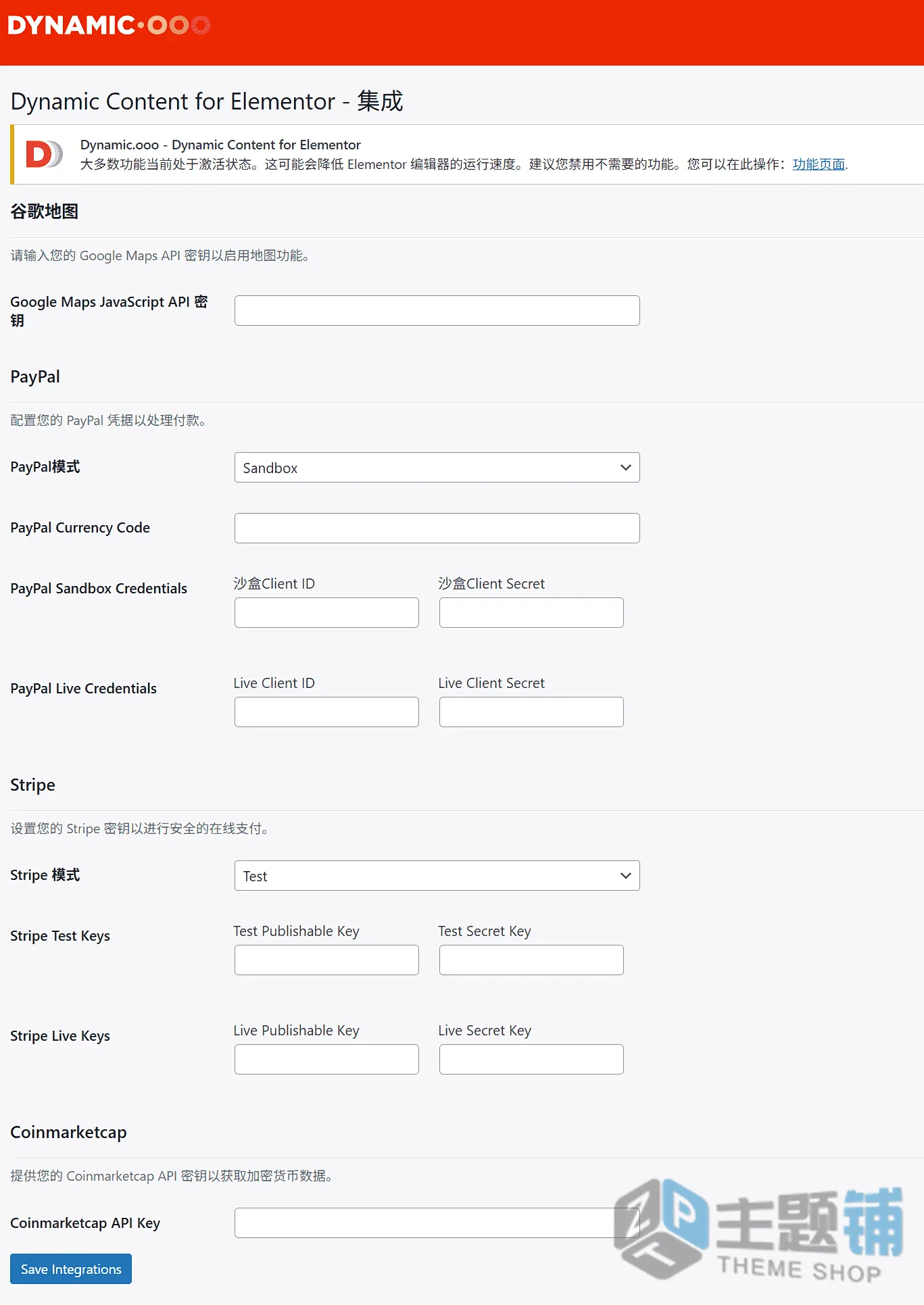This screenshot has height=1305, width=924.
Task: Expand the Stripe 模式 Test dropdown
Action: (437, 876)
